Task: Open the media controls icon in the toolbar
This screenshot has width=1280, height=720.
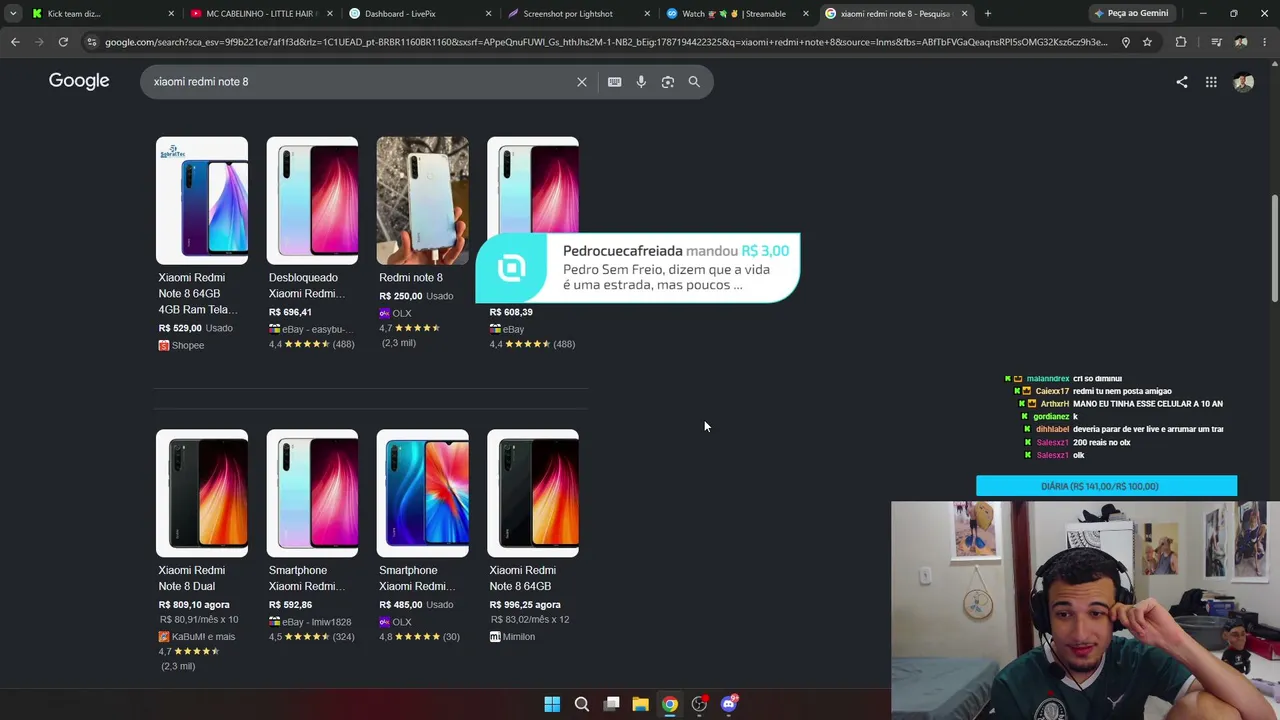Action: [1216, 42]
